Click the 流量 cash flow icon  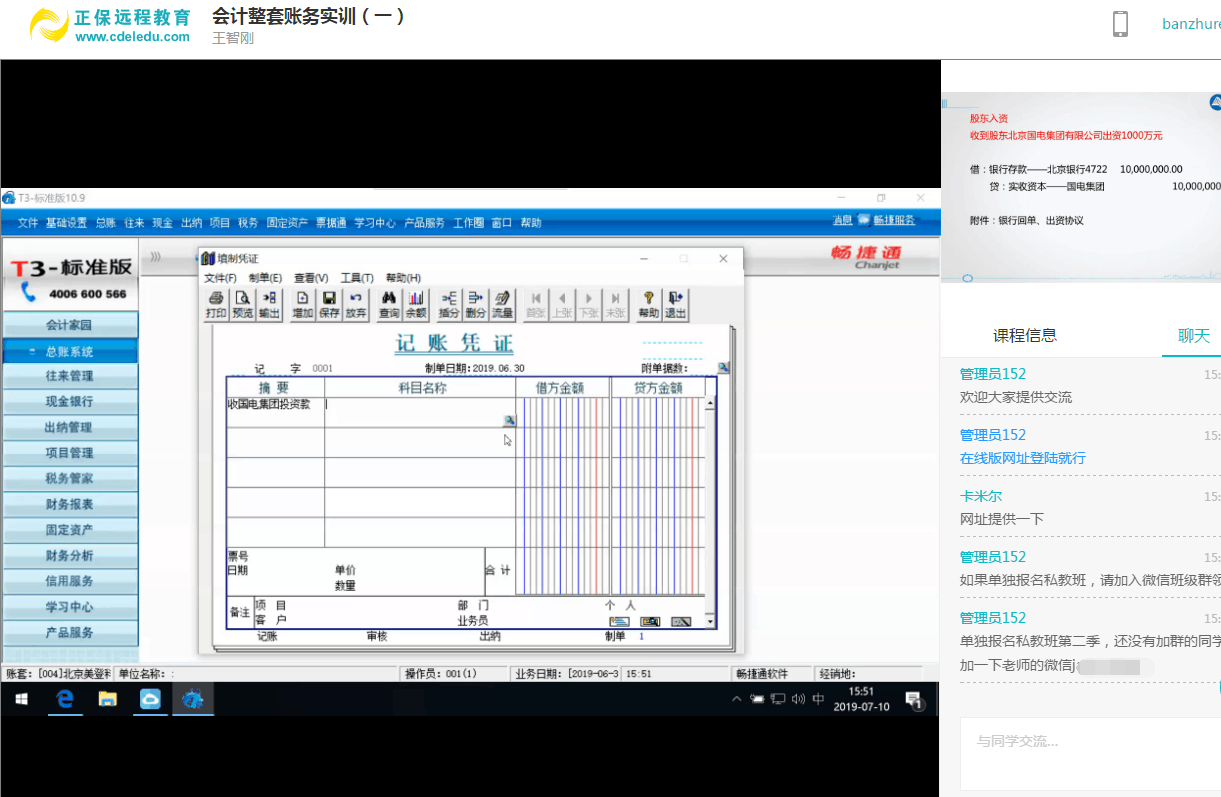502,303
